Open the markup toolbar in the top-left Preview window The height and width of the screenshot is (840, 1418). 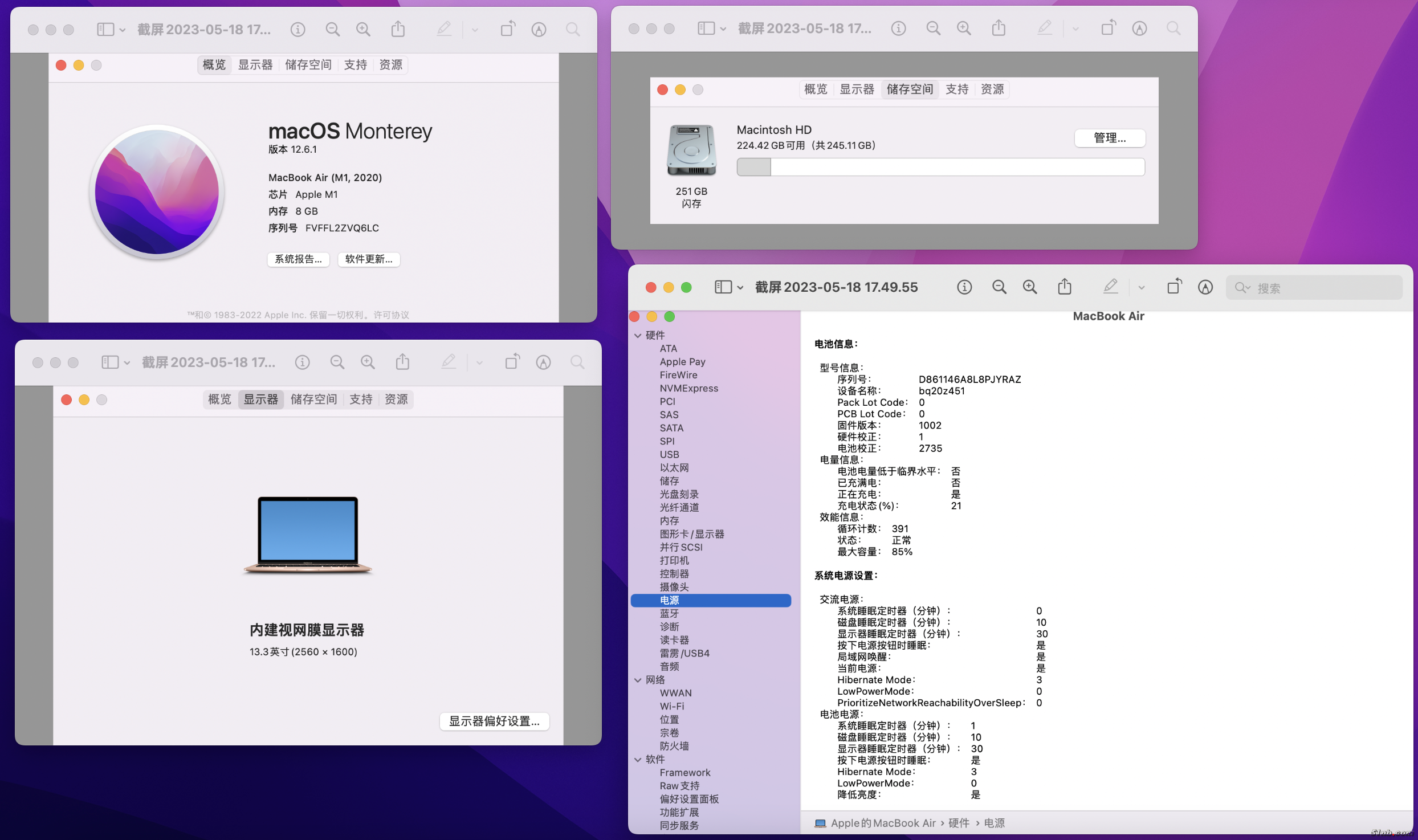pyautogui.click(x=539, y=30)
